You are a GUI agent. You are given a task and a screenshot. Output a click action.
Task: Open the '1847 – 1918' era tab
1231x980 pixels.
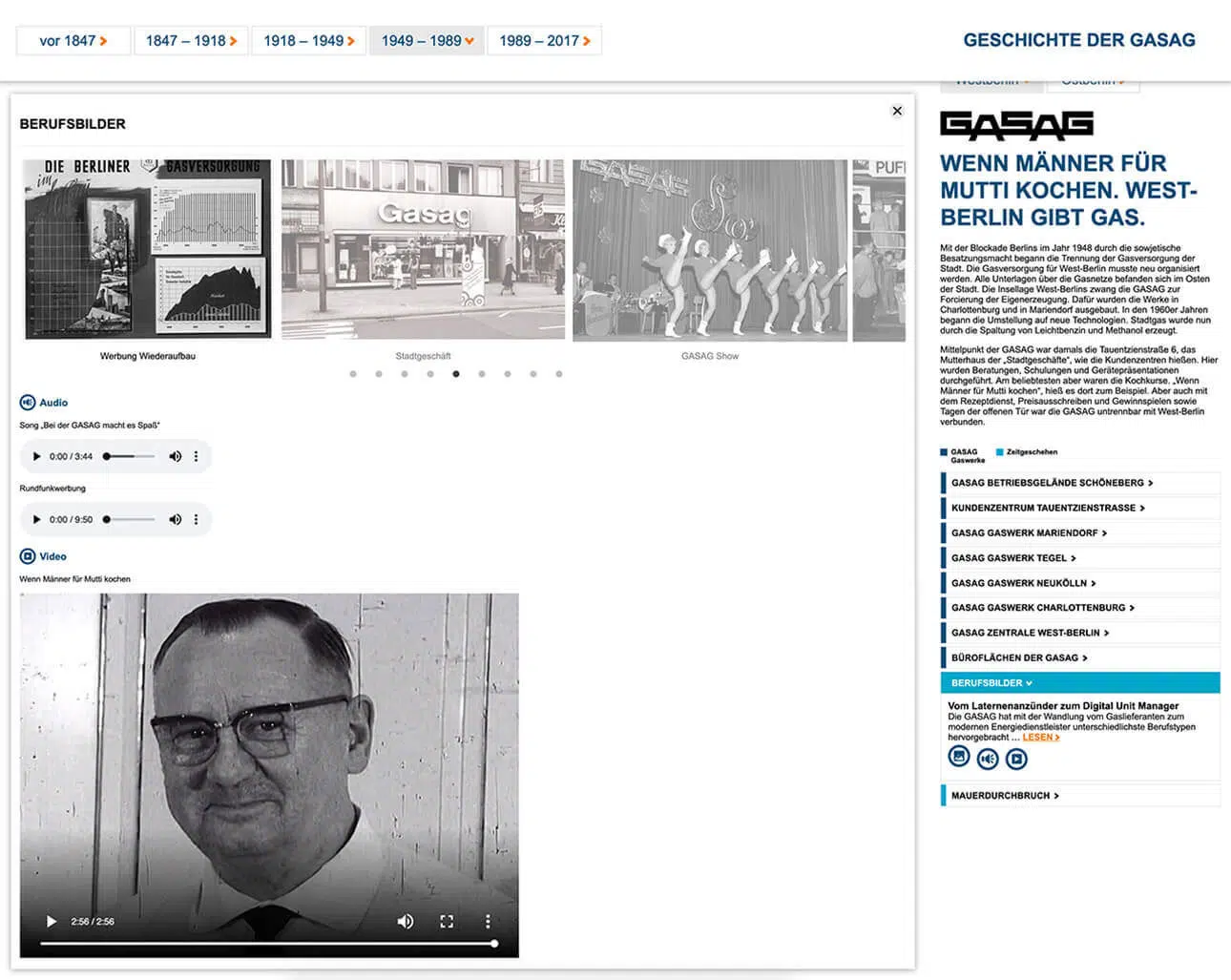point(191,41)
